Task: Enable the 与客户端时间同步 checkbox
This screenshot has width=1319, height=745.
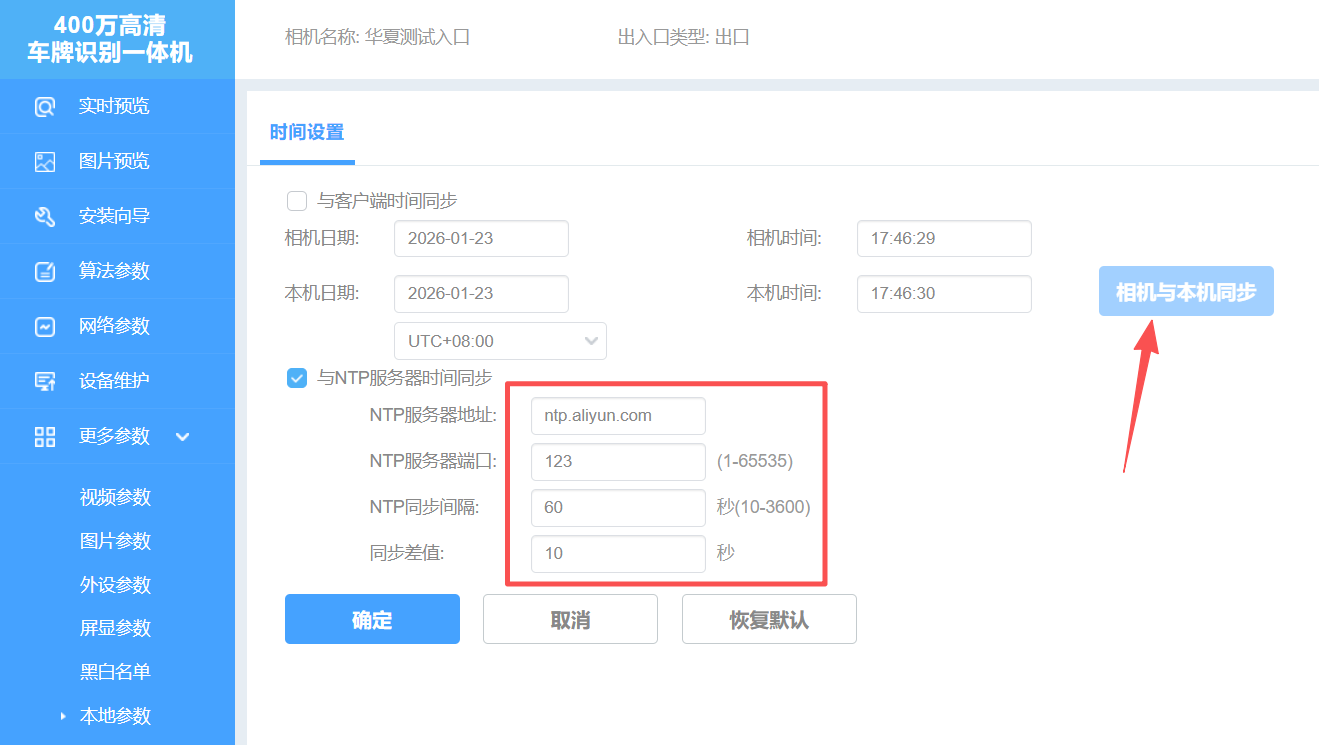Action: tap(297, 201)
